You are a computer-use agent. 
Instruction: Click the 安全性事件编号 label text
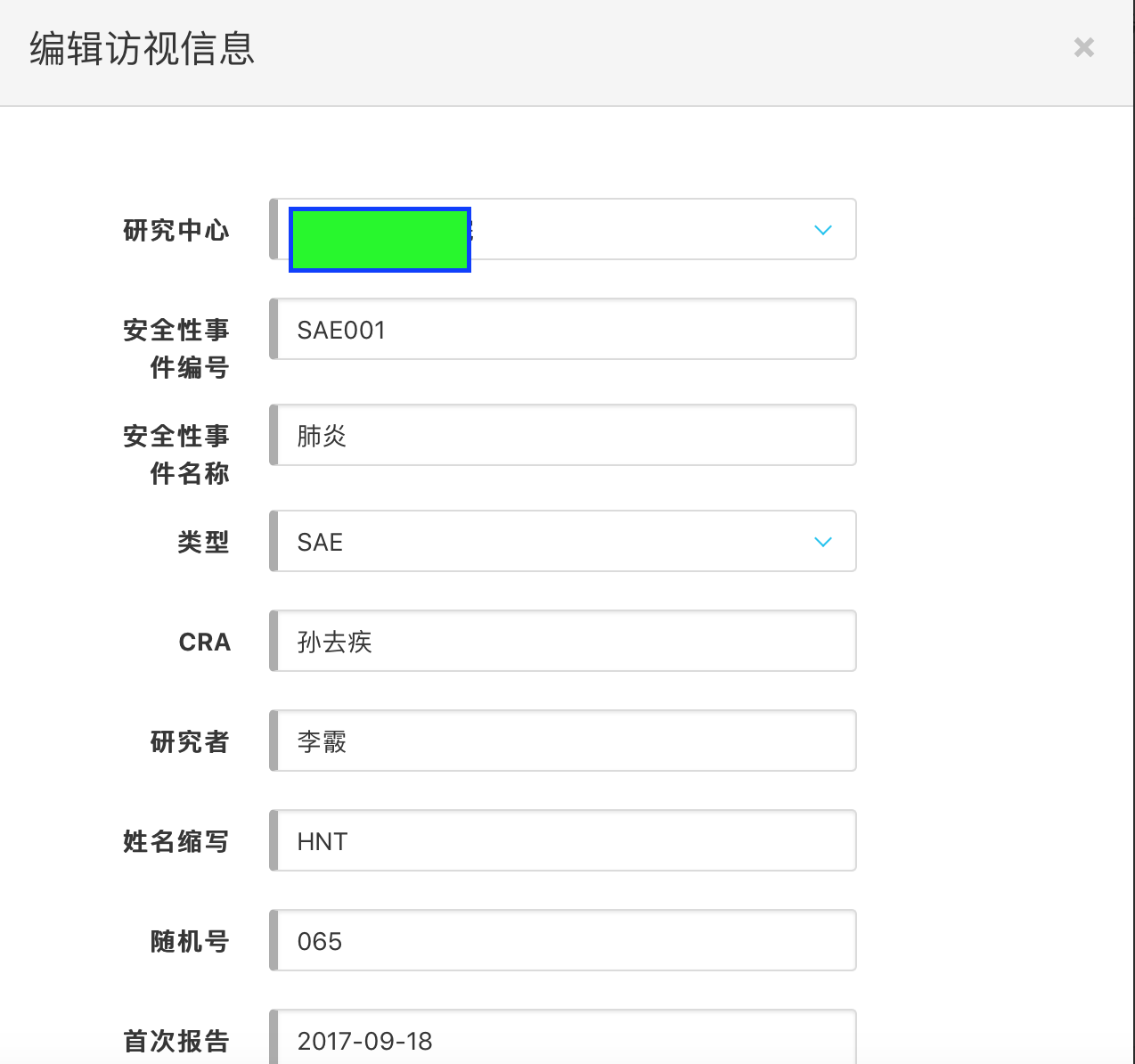(x=176, y=348)
